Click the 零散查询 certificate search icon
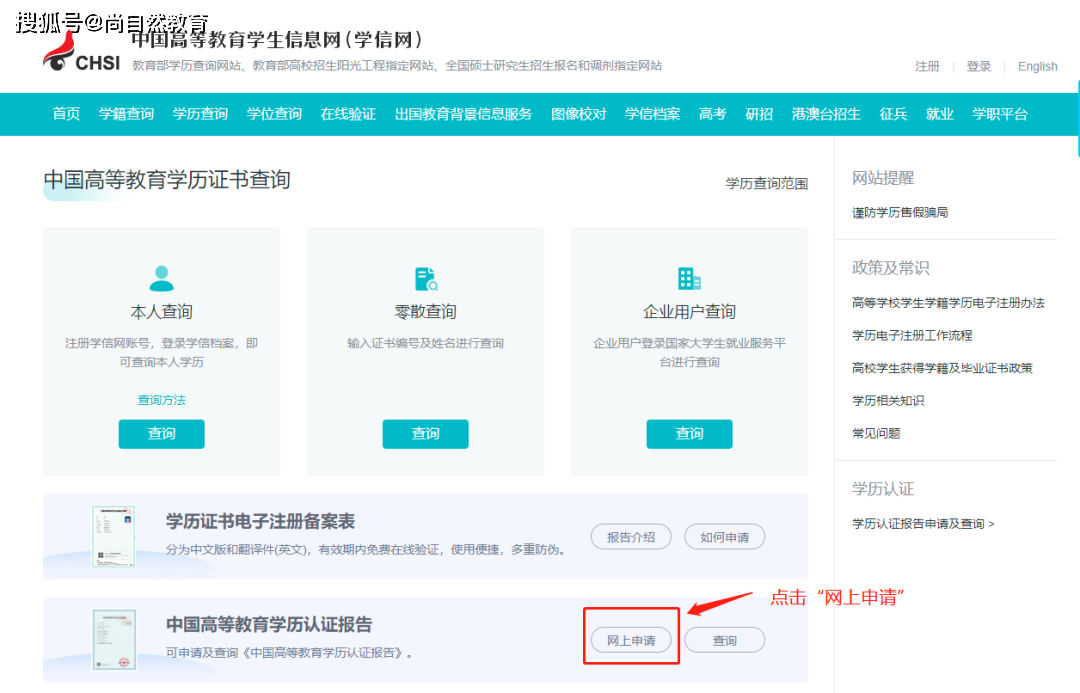This screenshot has width=1080, height=693. 425,275
